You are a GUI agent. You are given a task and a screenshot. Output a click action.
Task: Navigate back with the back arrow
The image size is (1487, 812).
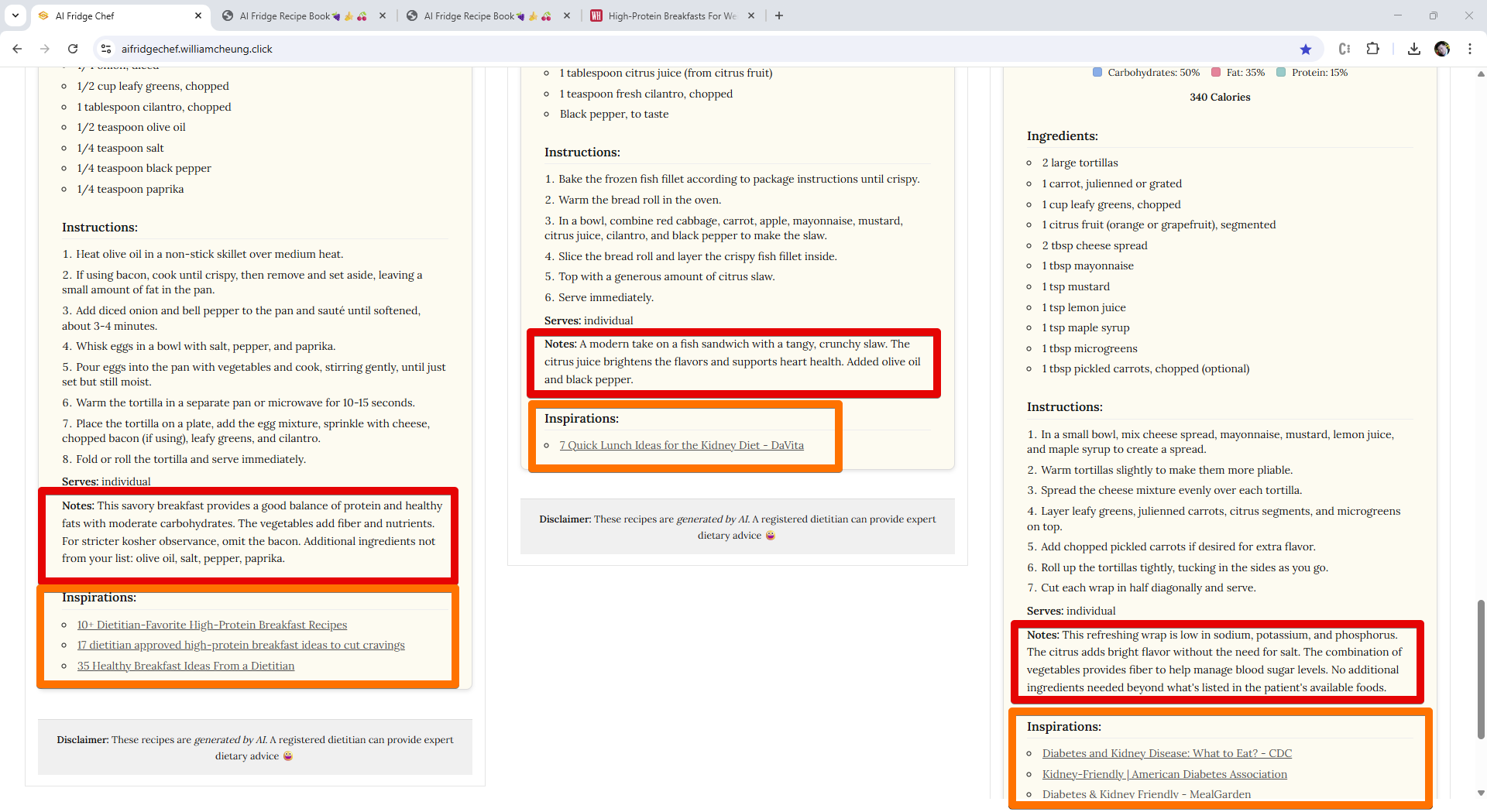[x=17, y=49]
